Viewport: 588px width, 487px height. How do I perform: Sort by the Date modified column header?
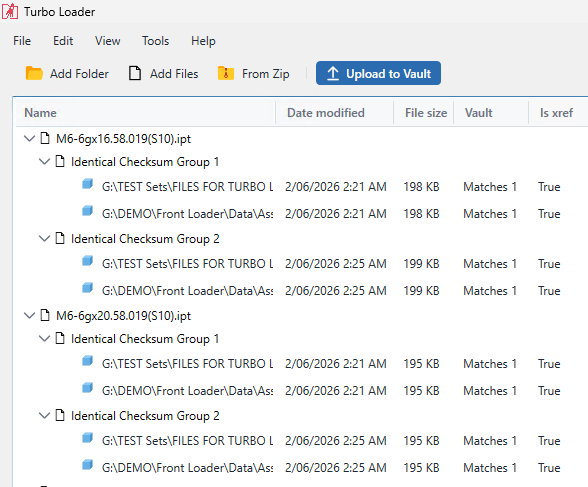tap(326, 112)
